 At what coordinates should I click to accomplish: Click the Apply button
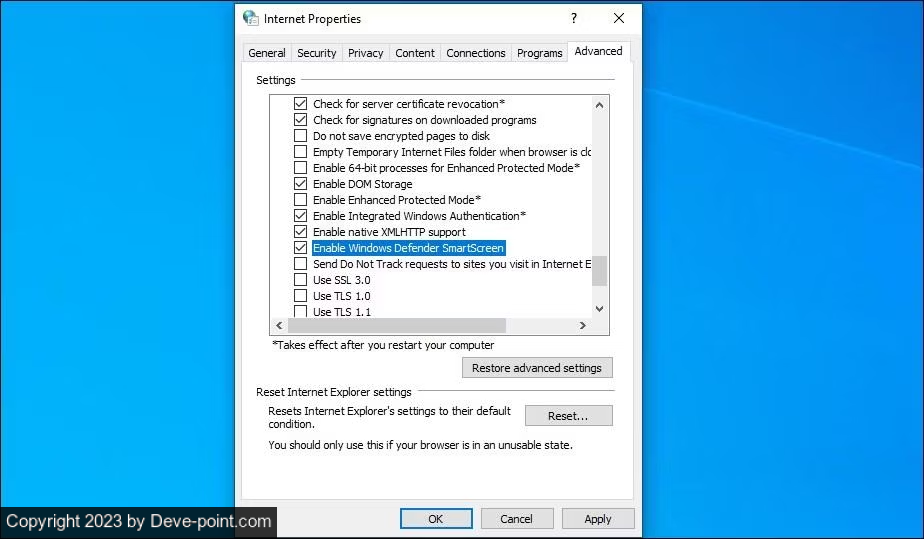[x=598, y=519]
